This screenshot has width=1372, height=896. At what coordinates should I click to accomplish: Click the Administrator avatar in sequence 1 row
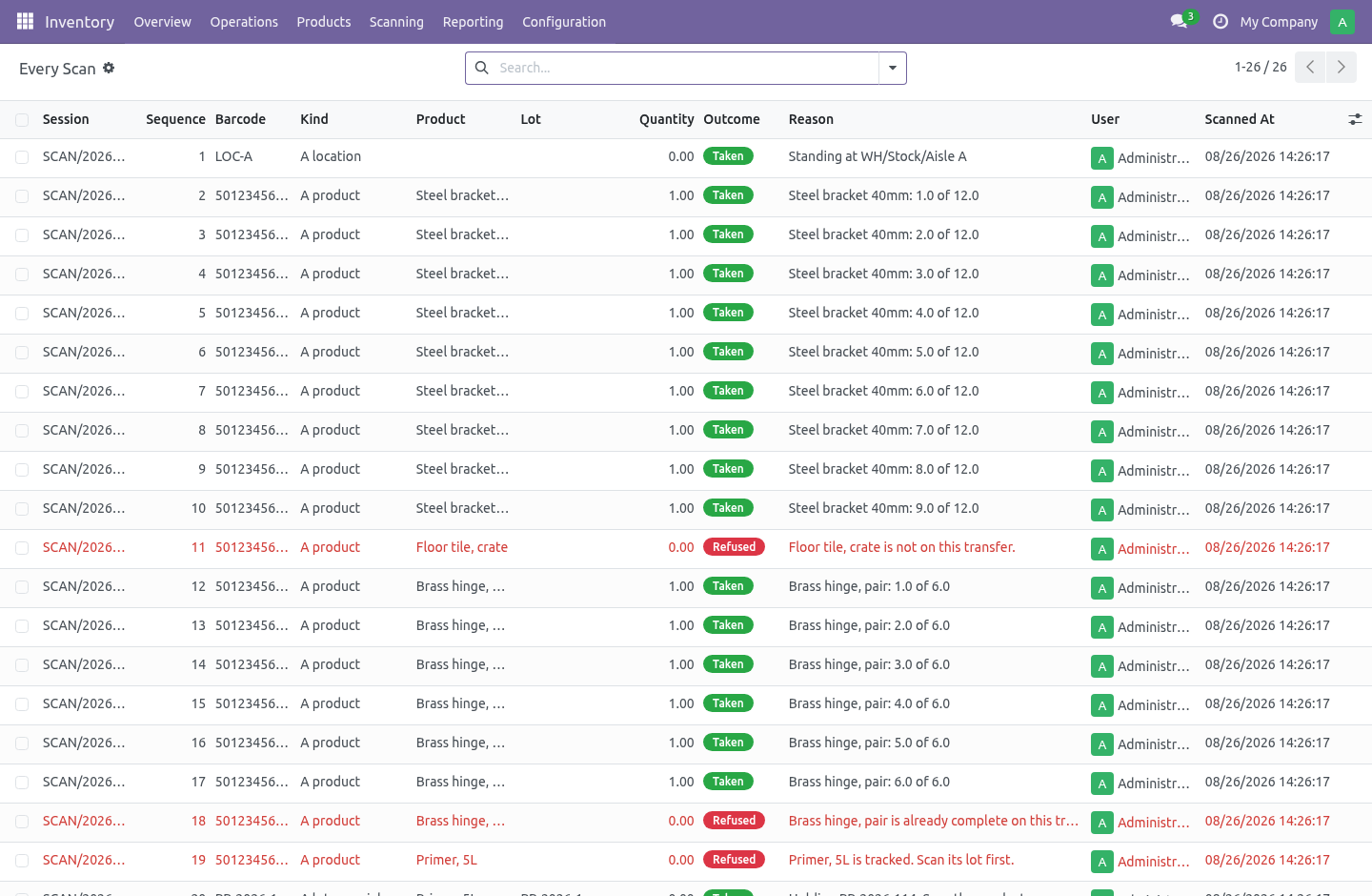click(x=1102, y=158)
